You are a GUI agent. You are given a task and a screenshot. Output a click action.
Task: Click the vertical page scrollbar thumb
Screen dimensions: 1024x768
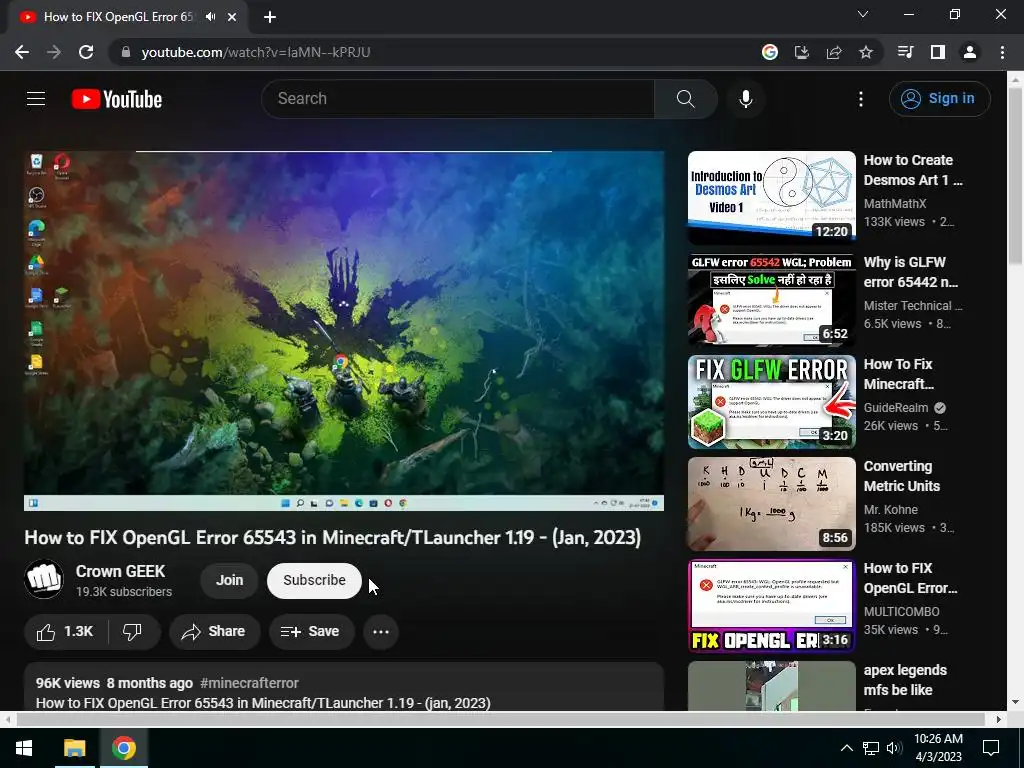[1015, 175]
